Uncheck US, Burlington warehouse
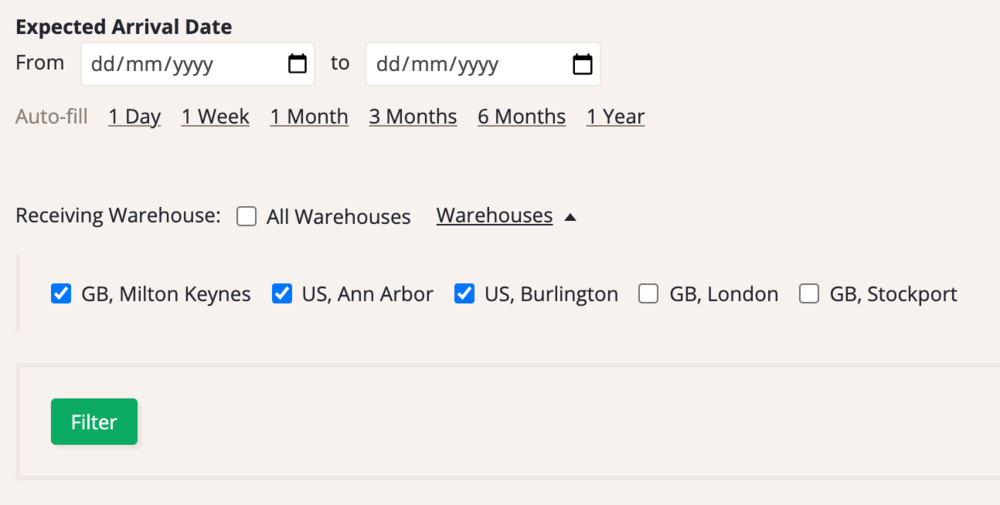Image resolution: width=1000 pixels, height=505 pixels. click(x=464, y=293)
